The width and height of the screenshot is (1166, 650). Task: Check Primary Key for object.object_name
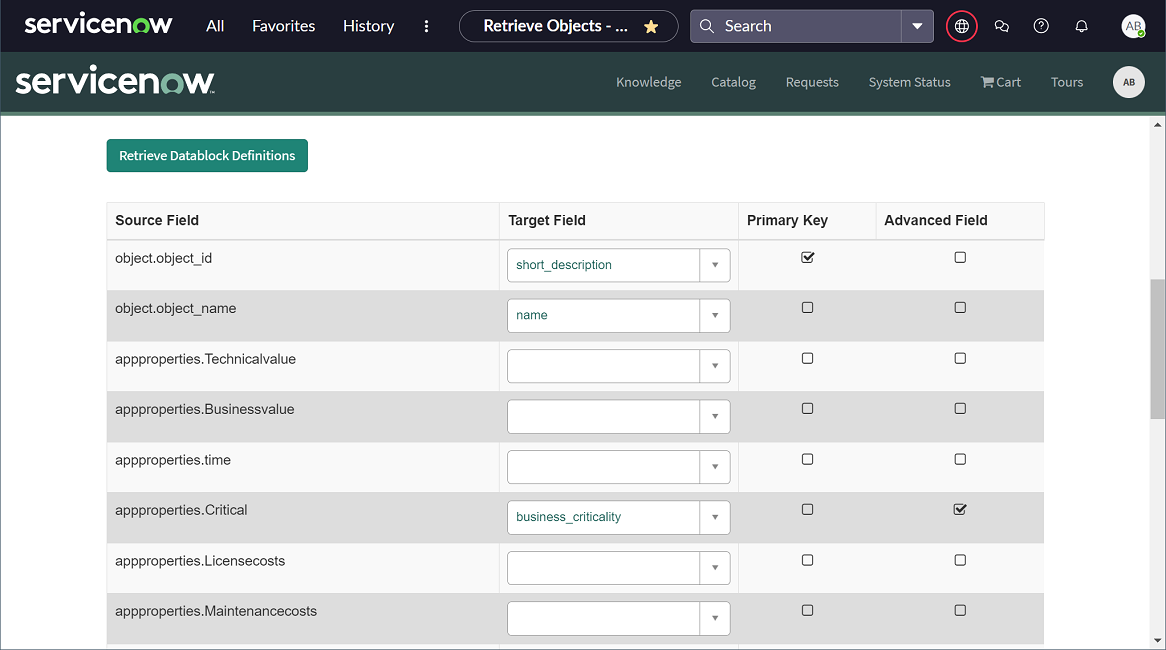[808, 308]
